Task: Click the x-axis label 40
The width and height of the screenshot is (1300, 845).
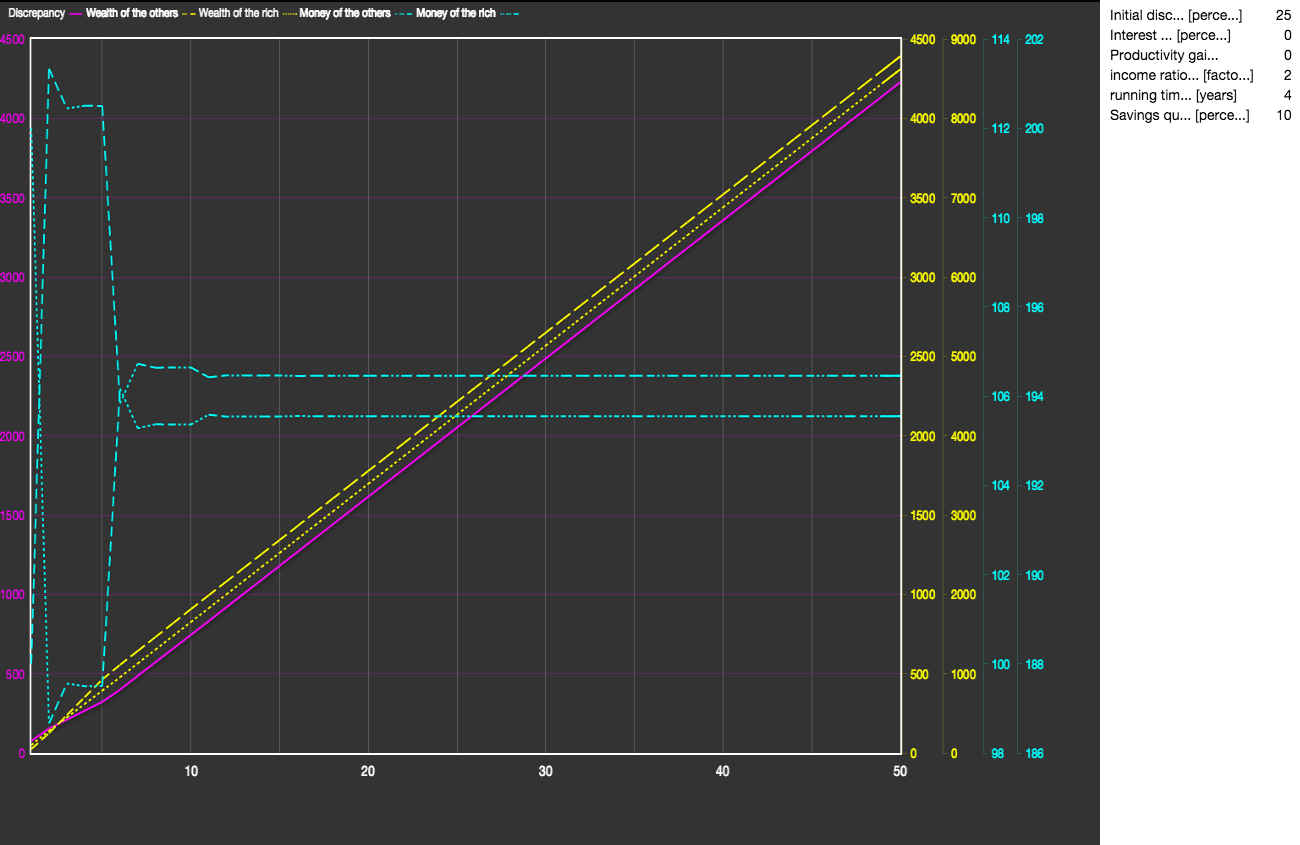Action: click(723, 771)
